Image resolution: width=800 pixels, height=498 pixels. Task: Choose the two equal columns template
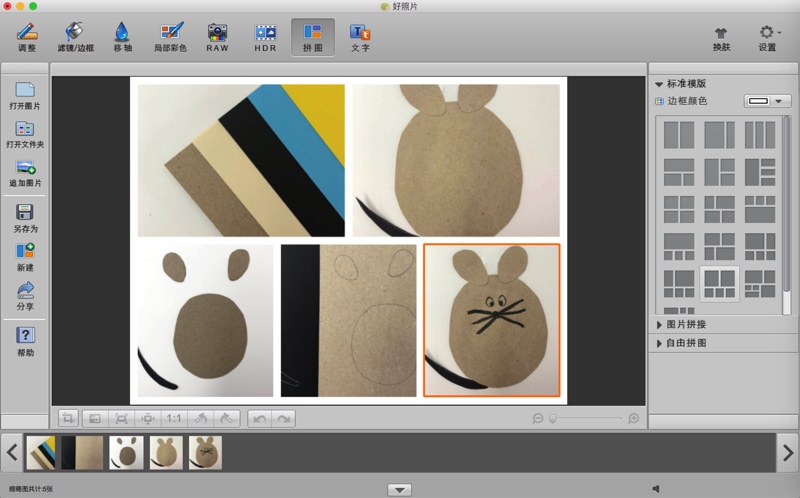point(679,135)
